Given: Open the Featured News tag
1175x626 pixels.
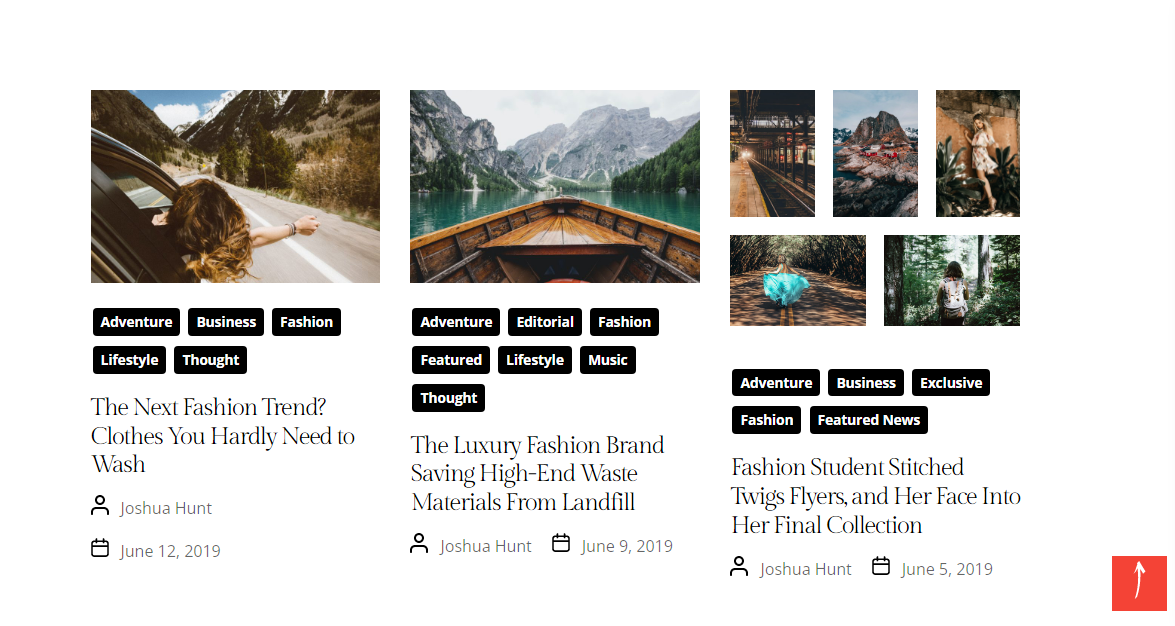Looking at the screenshot, I should pos(868,420).
